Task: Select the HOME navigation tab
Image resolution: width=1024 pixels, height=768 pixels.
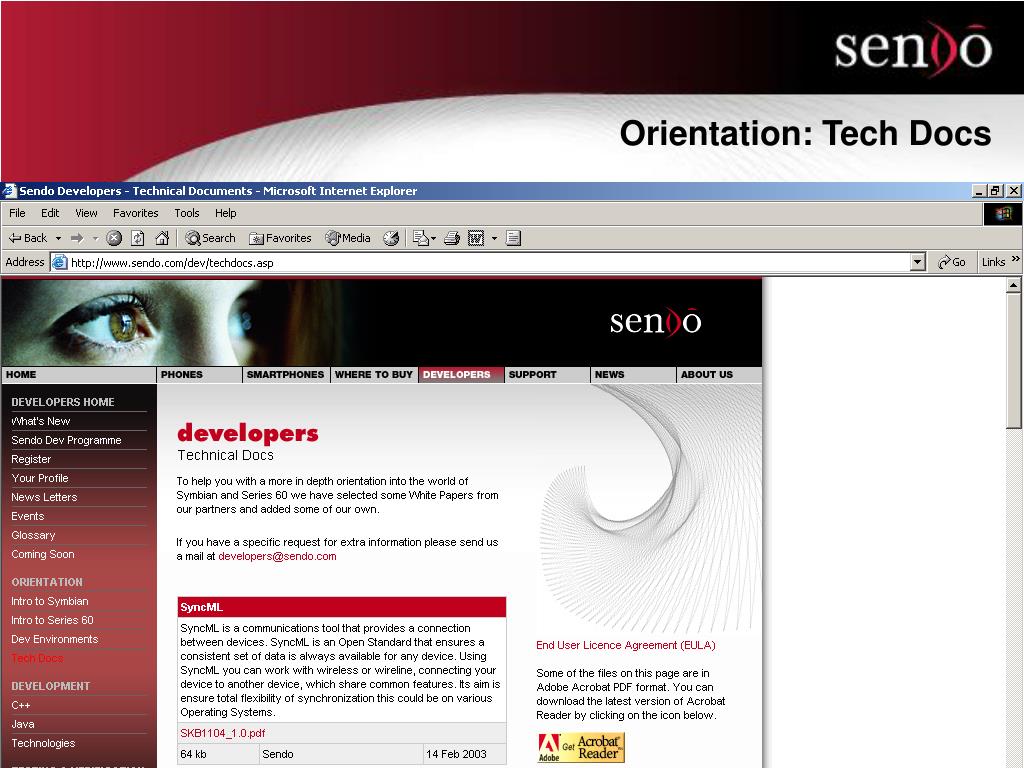Action: click(78, 375)
